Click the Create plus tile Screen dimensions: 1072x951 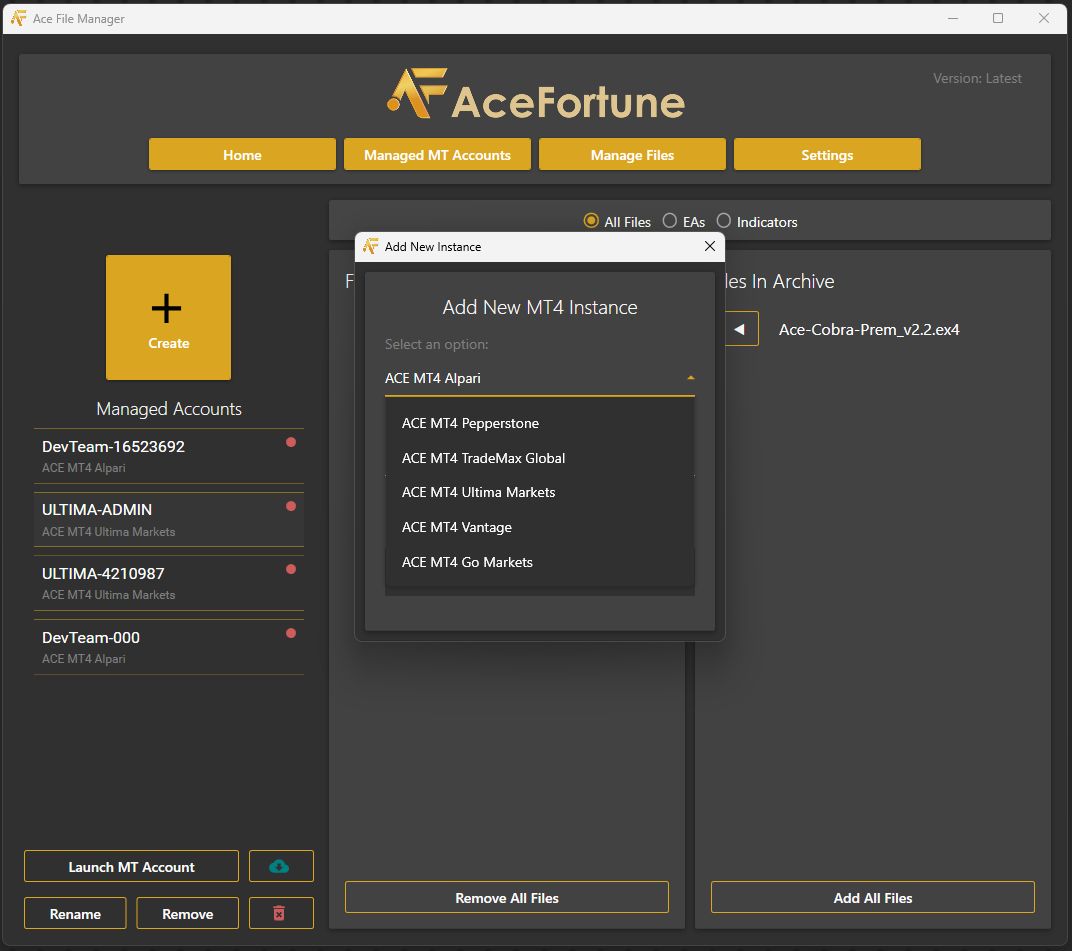(x=168, y=317)
